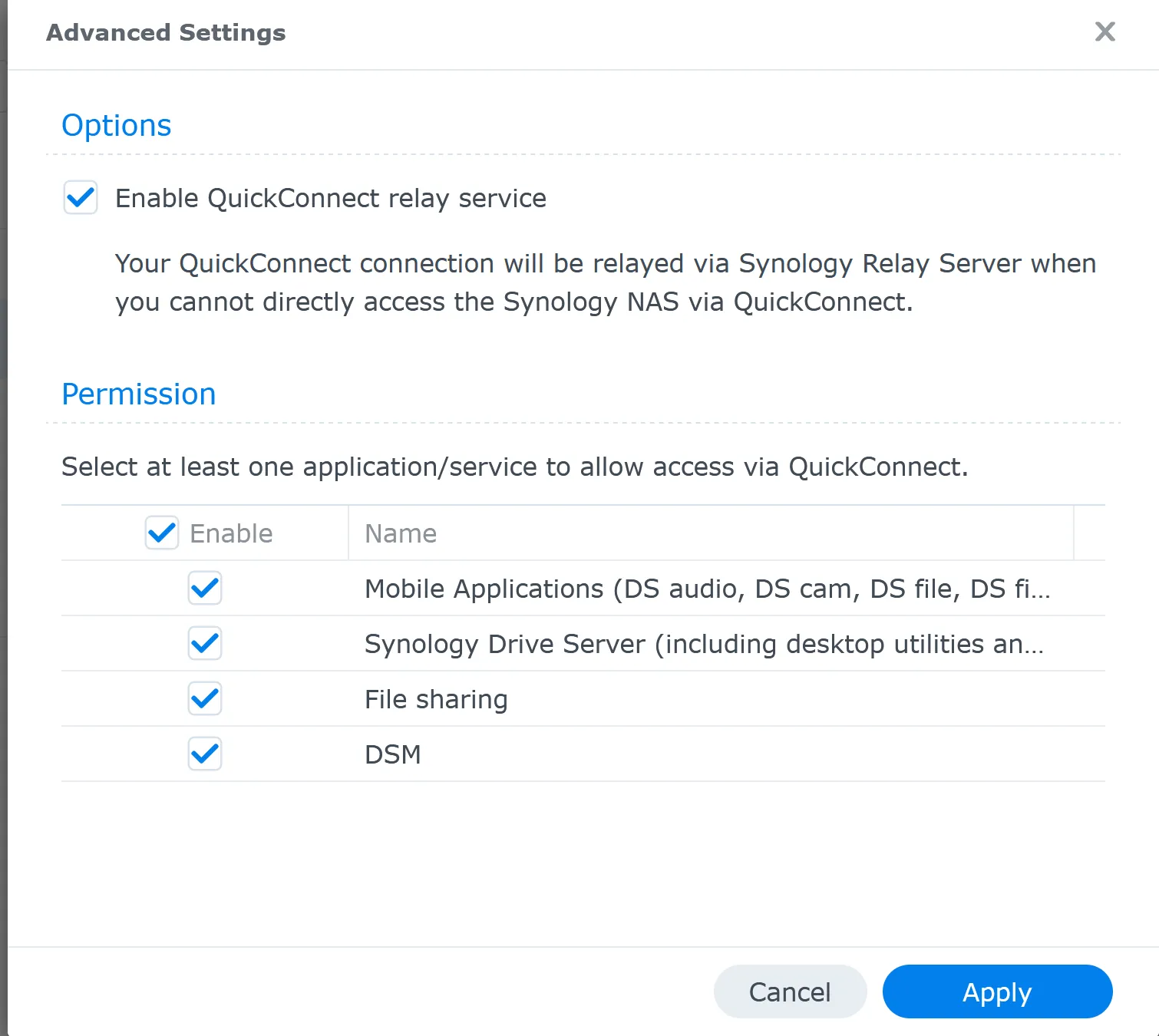This screenshot has width=1159, height=1036.
Task: Toggle the Synology Drive Server checkbox
Action: click(204, 644)
